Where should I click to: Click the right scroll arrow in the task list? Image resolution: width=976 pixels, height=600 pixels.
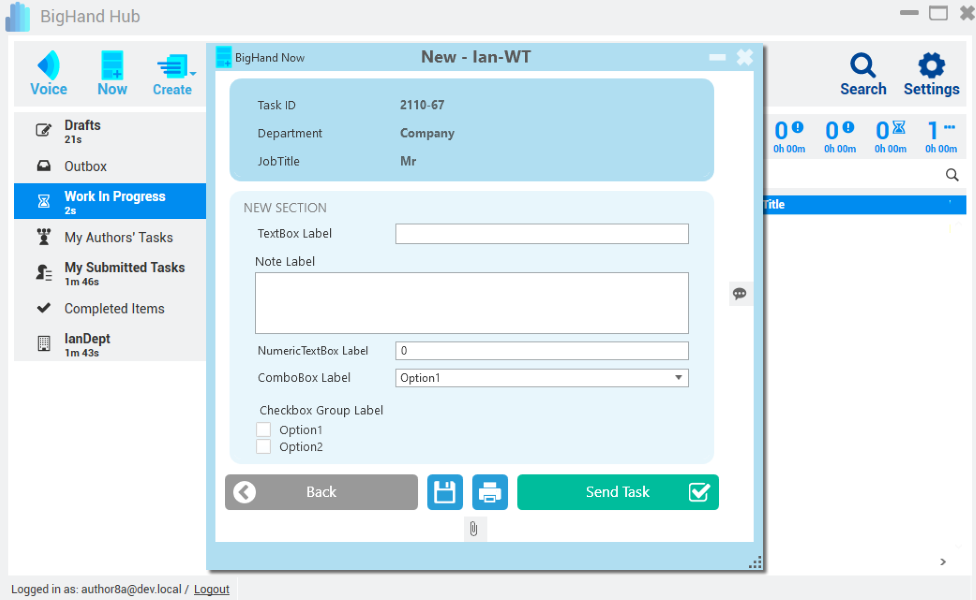tap(943, 562)
